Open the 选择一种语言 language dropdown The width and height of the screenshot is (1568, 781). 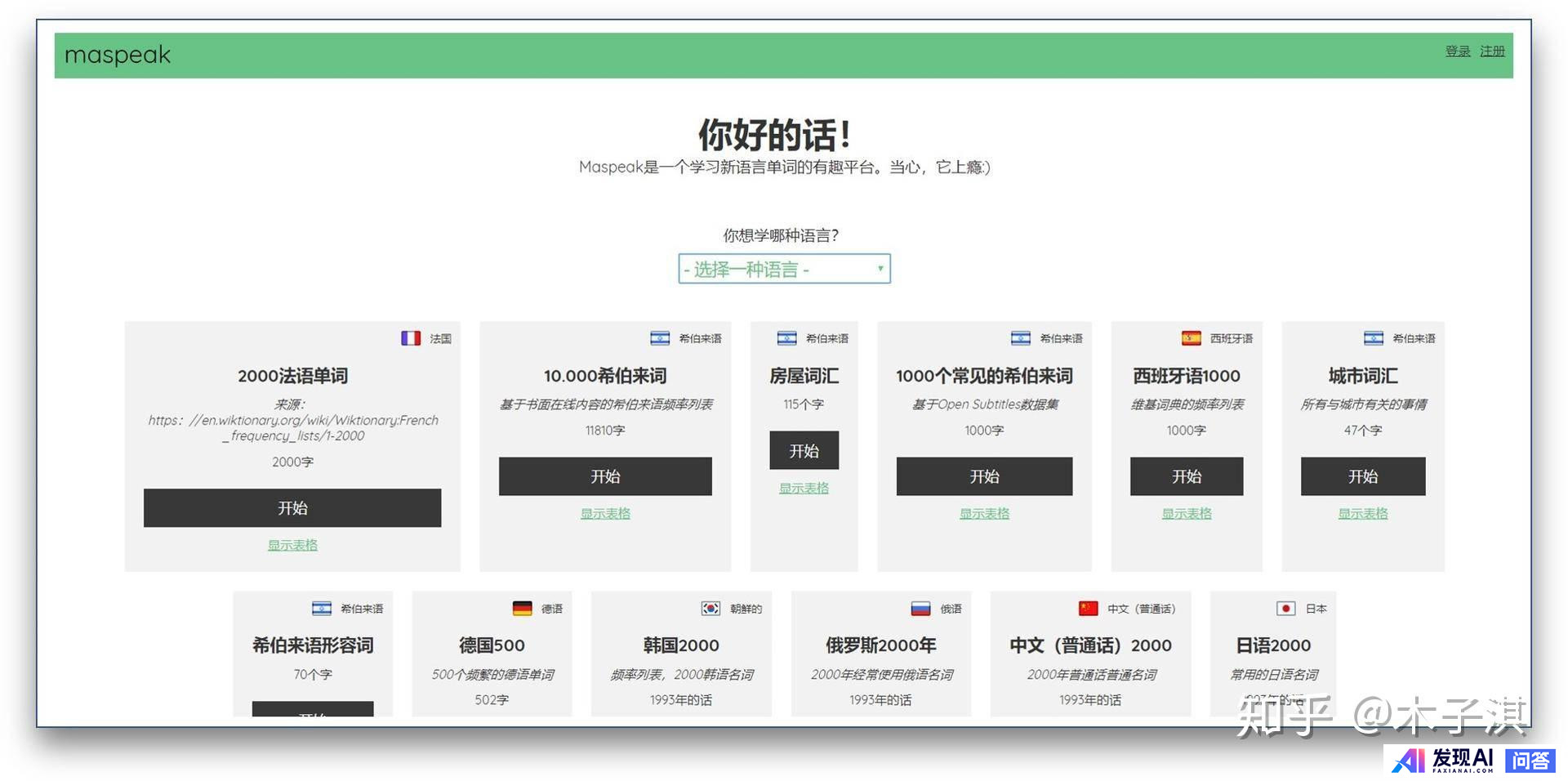784,269
